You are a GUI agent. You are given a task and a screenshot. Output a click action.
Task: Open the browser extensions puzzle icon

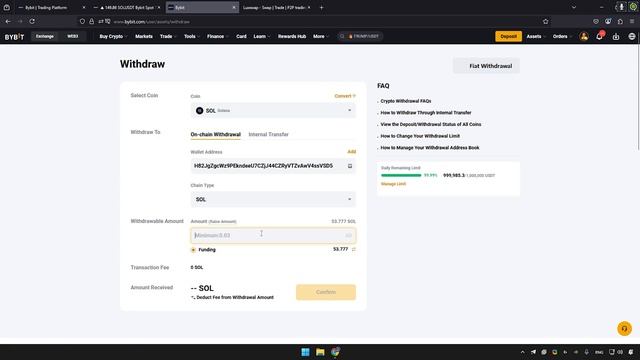[620, 21]
